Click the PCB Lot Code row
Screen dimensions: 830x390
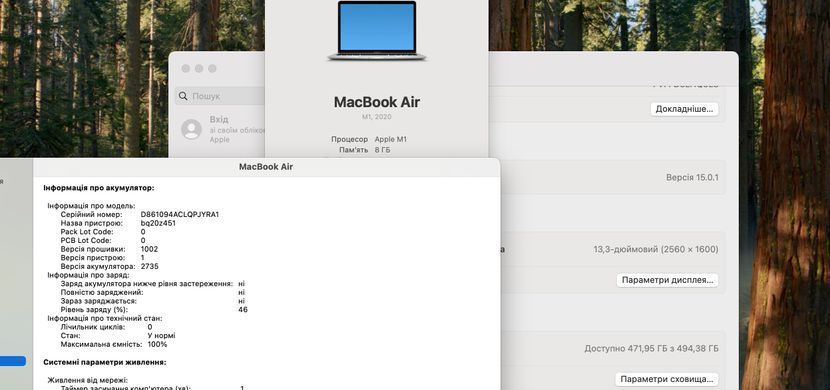(x=103, y=240)
